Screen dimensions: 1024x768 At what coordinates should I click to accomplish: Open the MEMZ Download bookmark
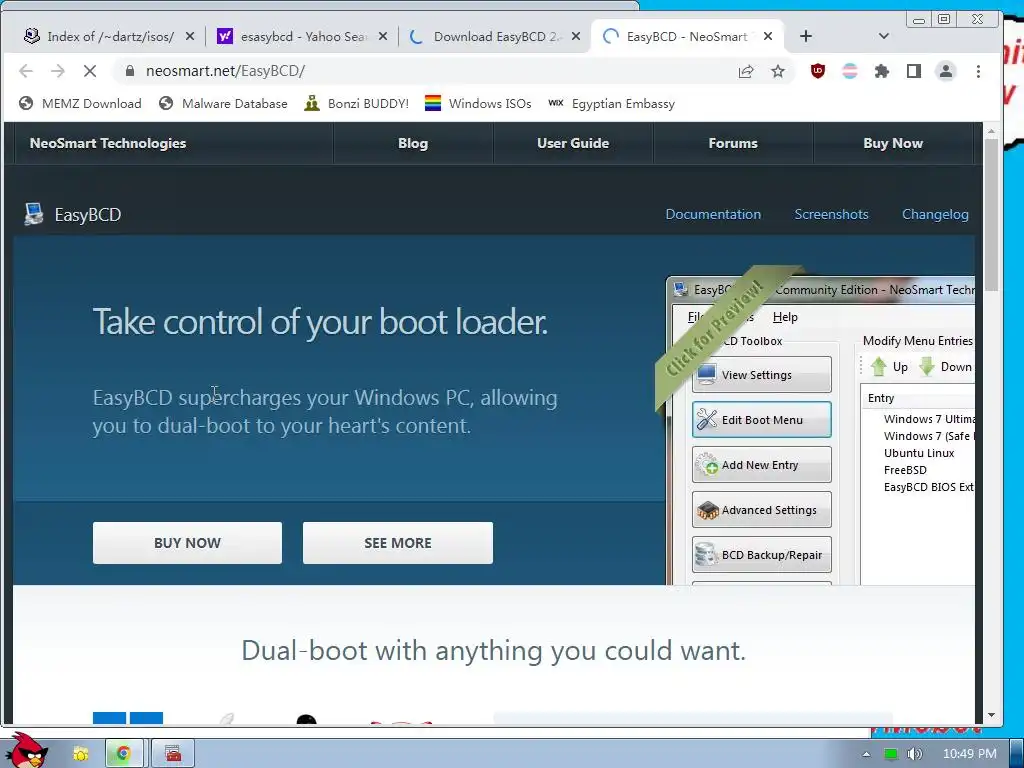(80, 103)
